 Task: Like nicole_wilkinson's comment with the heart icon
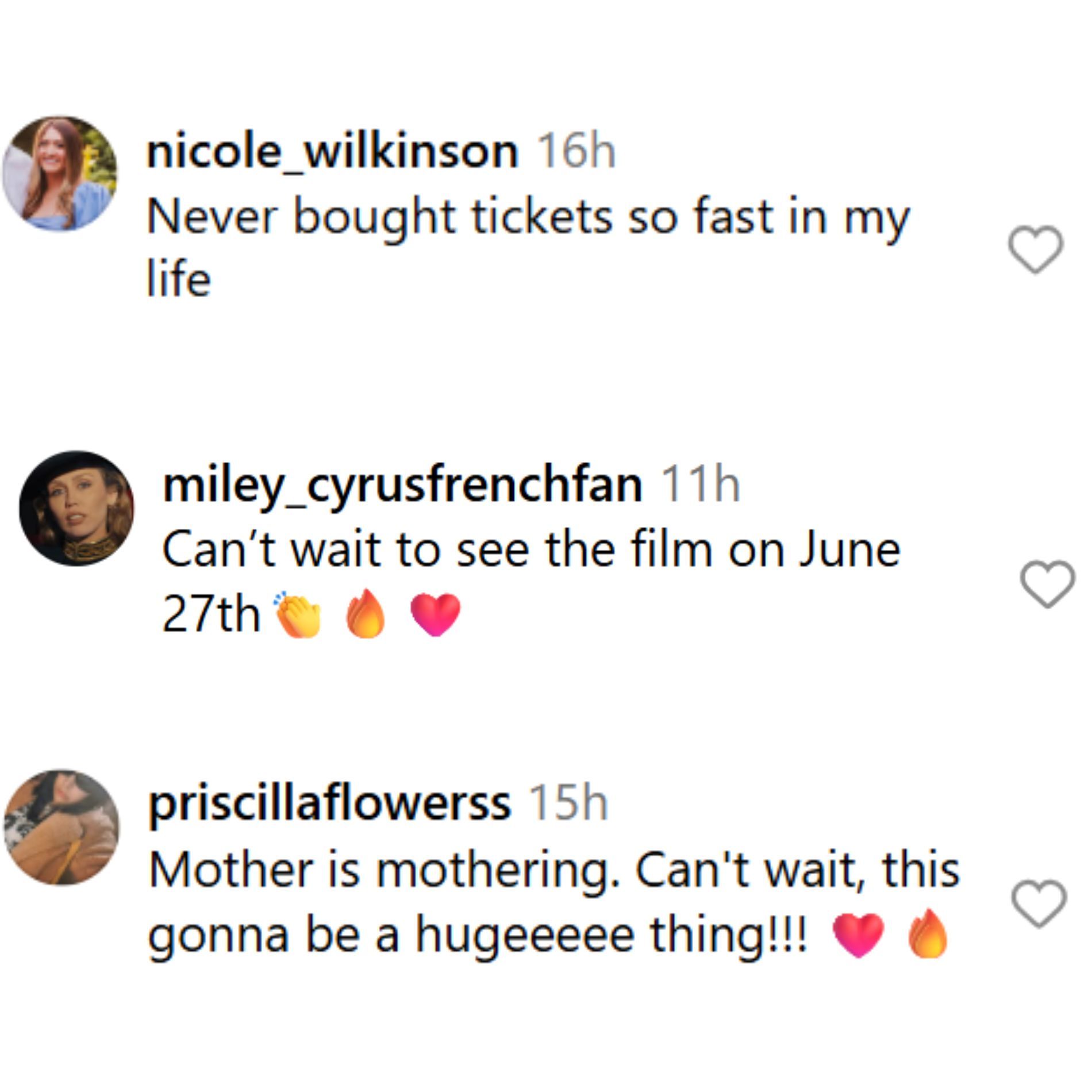coord(1036,249)
